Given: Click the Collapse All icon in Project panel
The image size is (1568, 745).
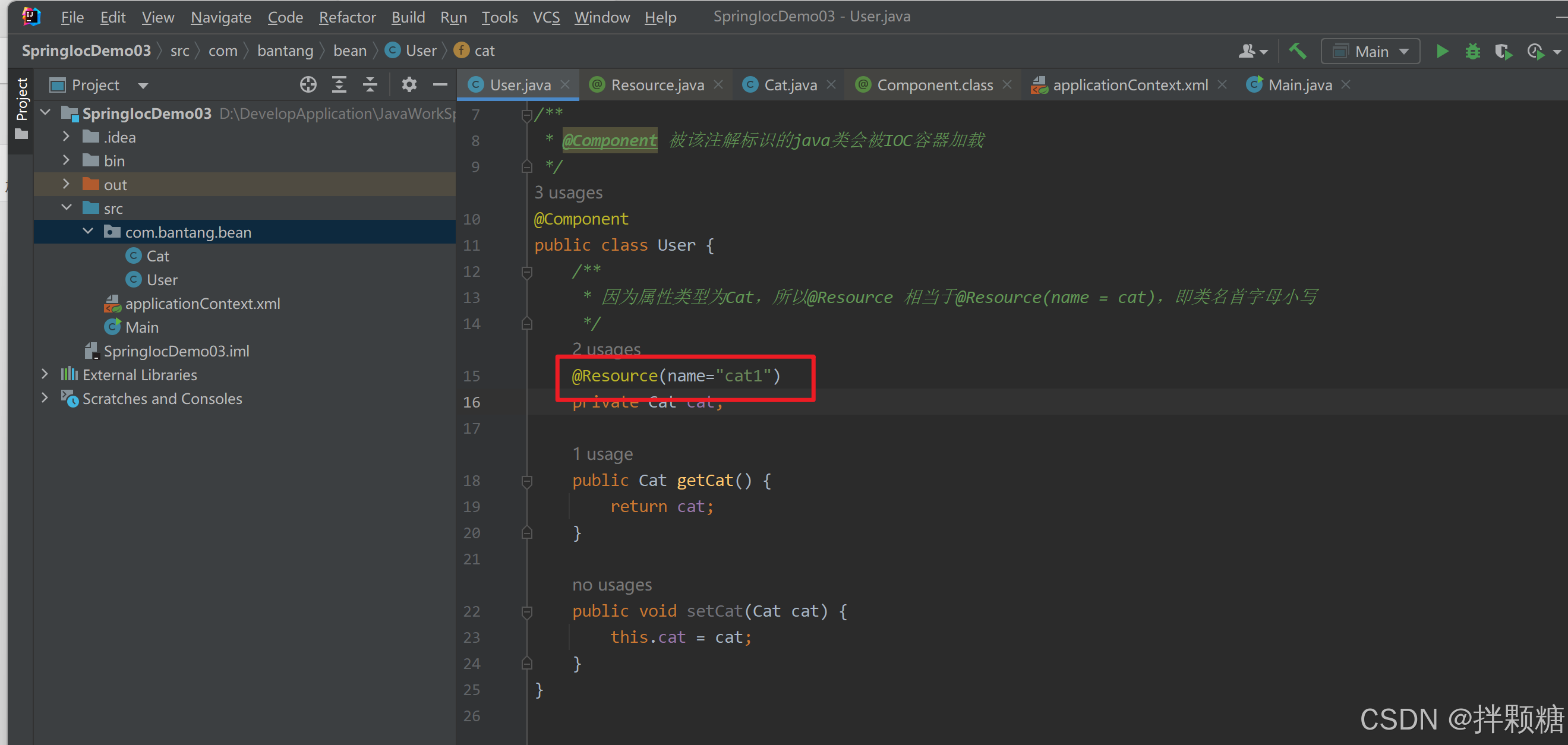Looking at the screenshot, I should click(370, 84).
